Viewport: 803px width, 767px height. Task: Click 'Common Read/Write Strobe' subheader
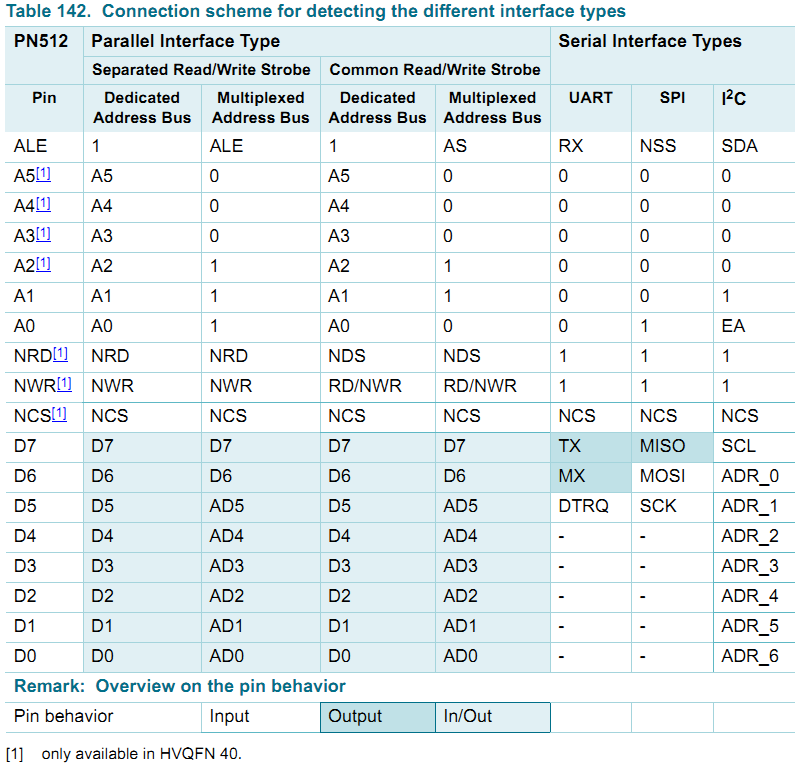tap(435, 70)
